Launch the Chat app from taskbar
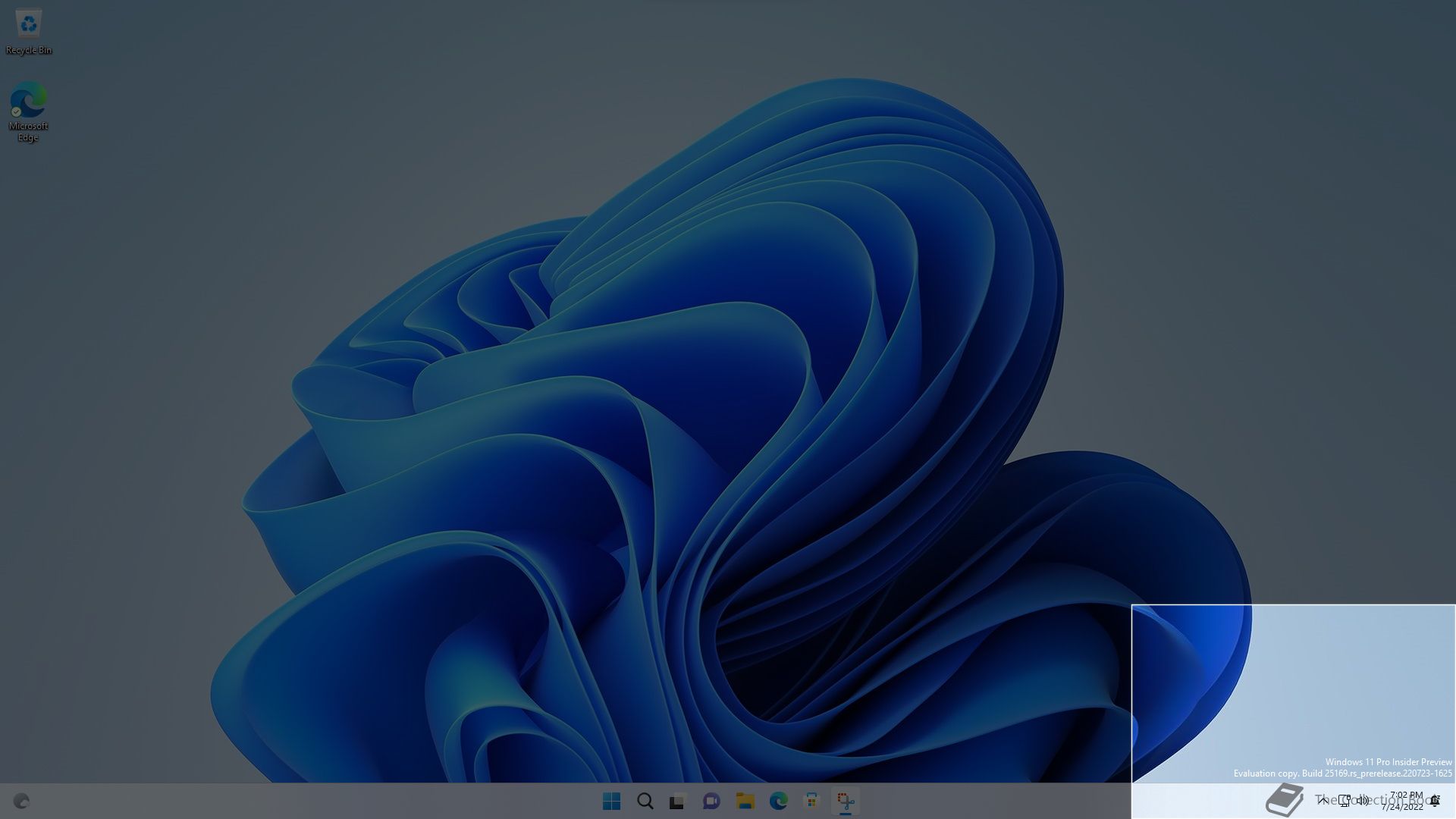The width and height of the screenshot is (1456, 819). (x=711, y=801)
